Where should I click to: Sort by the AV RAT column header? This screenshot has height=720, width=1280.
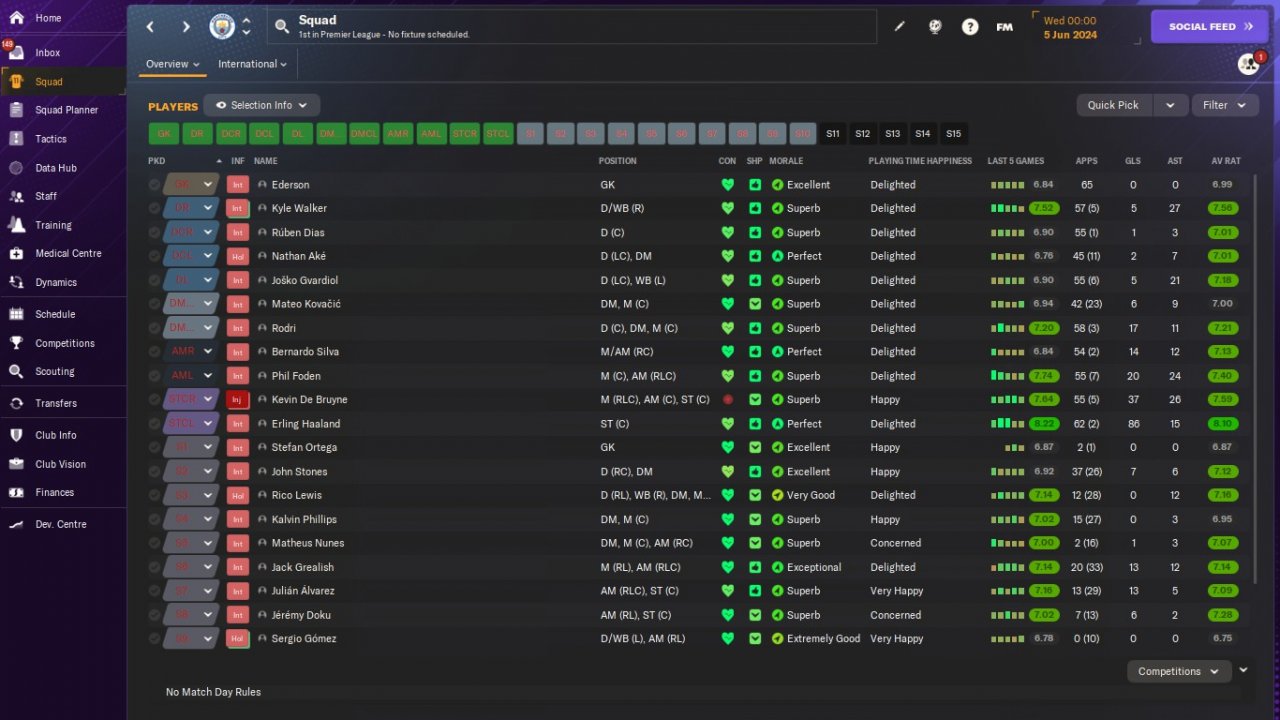pyautogui.click(x=1225, y=161)
